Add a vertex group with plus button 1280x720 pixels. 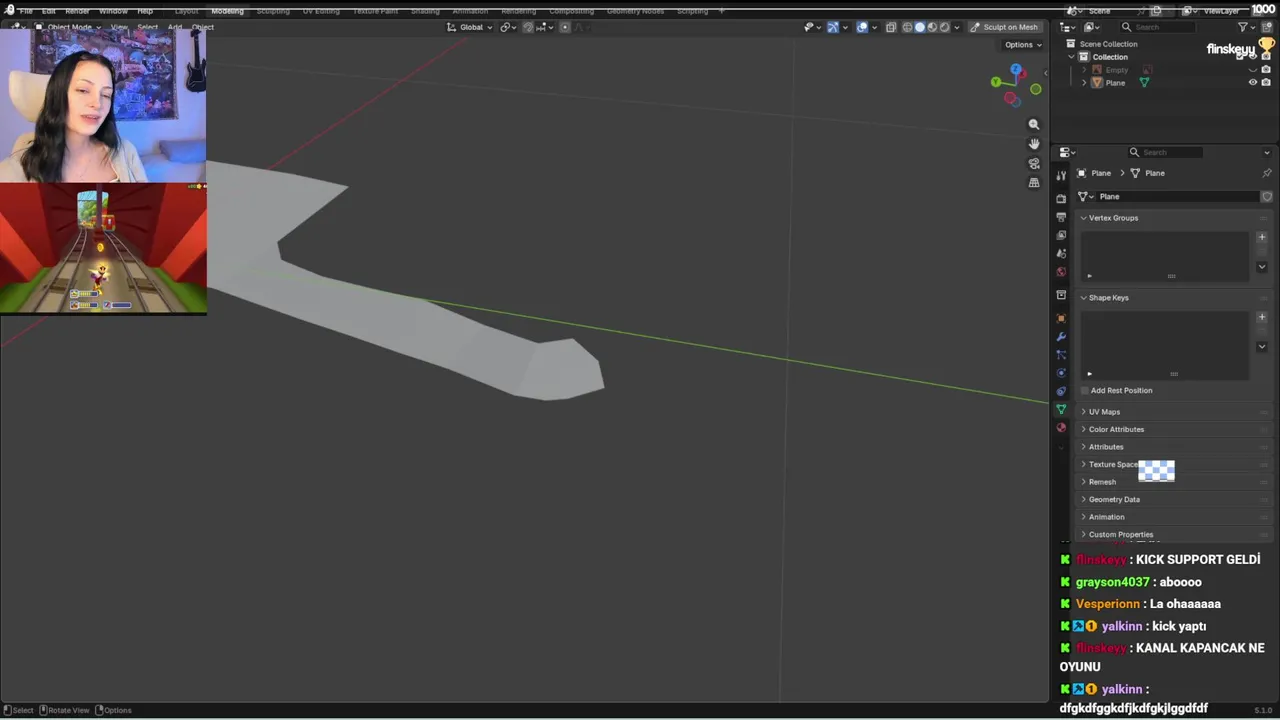1261,237
